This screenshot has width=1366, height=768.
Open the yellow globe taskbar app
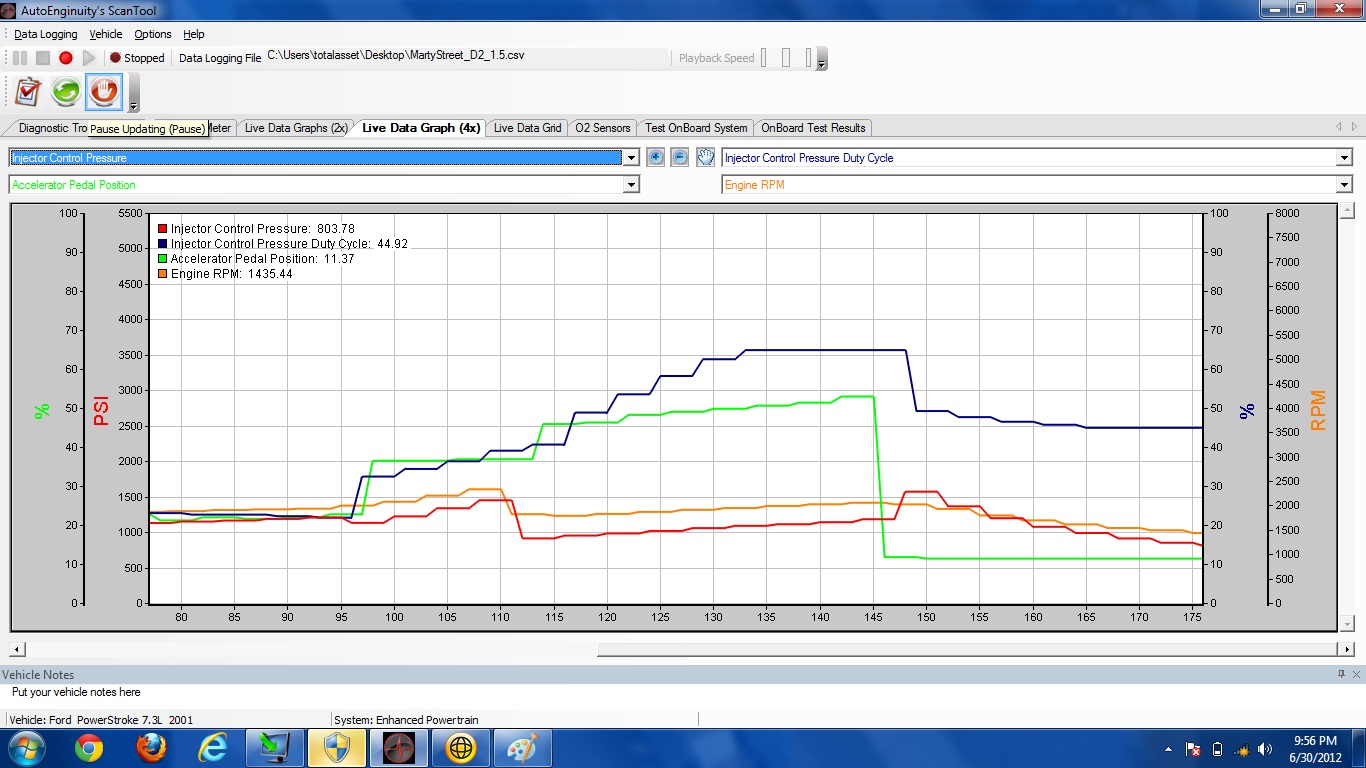[461, 747]
